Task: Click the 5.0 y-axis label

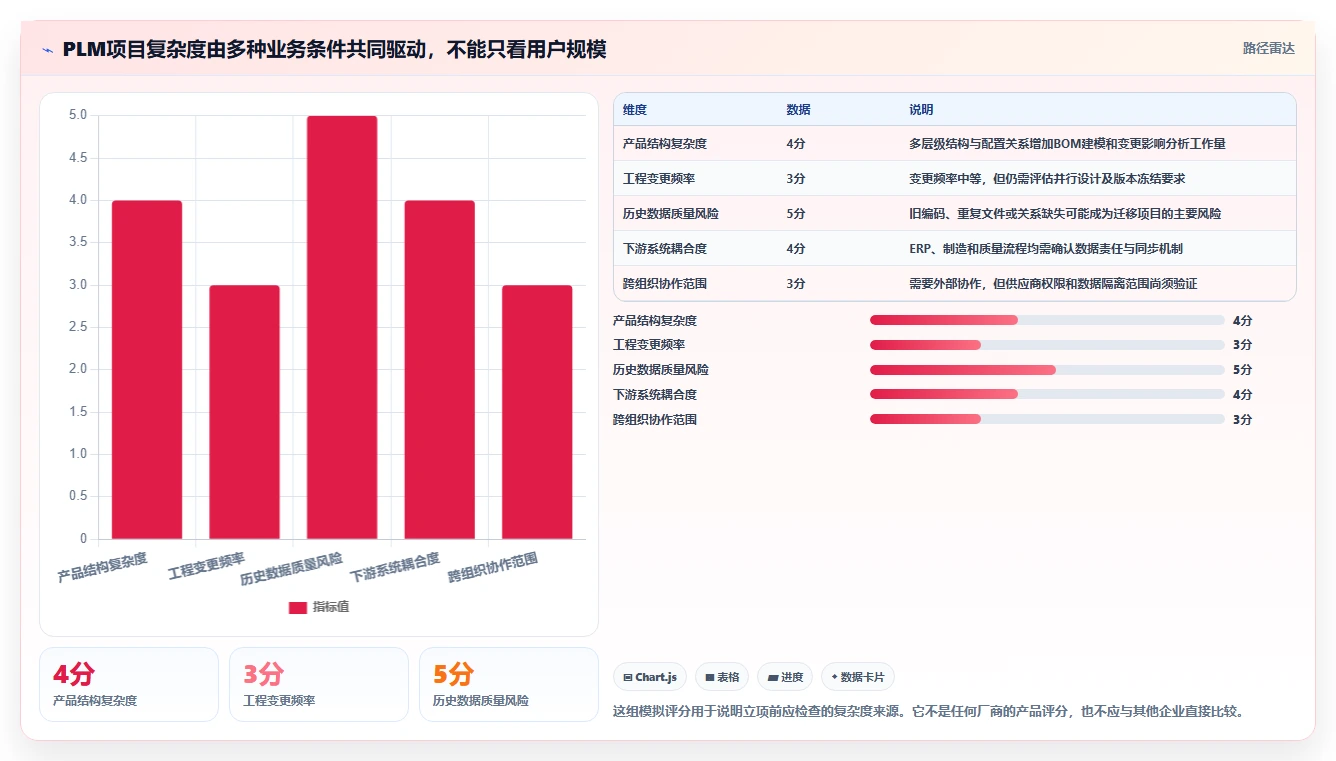Action: click(78, 115)
